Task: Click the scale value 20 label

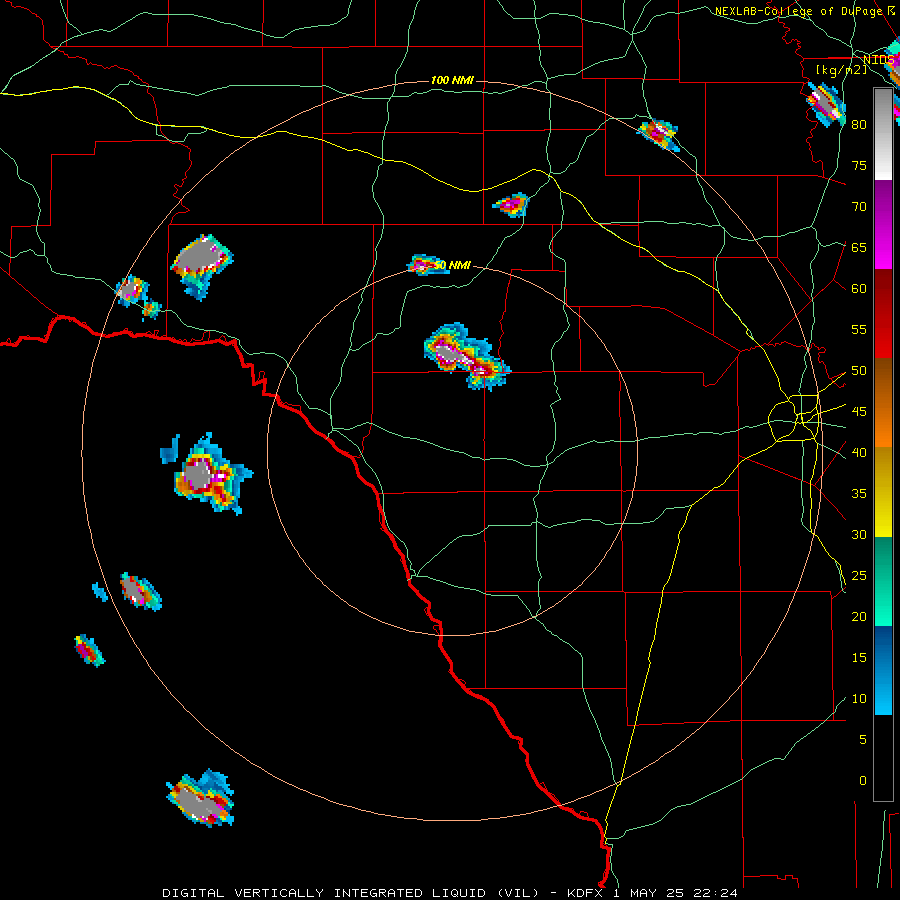Action: pyautogui.click(x=859, y=617)
